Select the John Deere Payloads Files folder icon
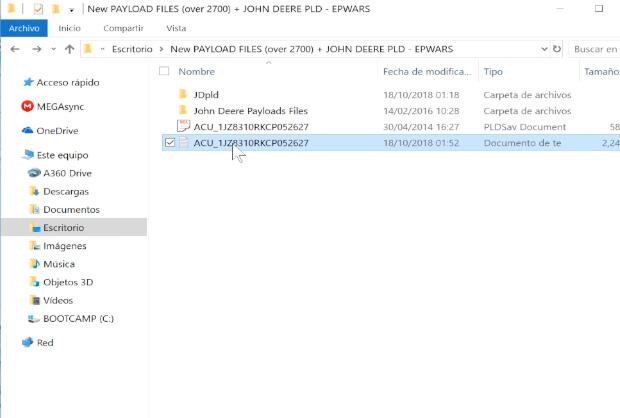The width and height of the screenshot is (620, 418). point(183,110)
